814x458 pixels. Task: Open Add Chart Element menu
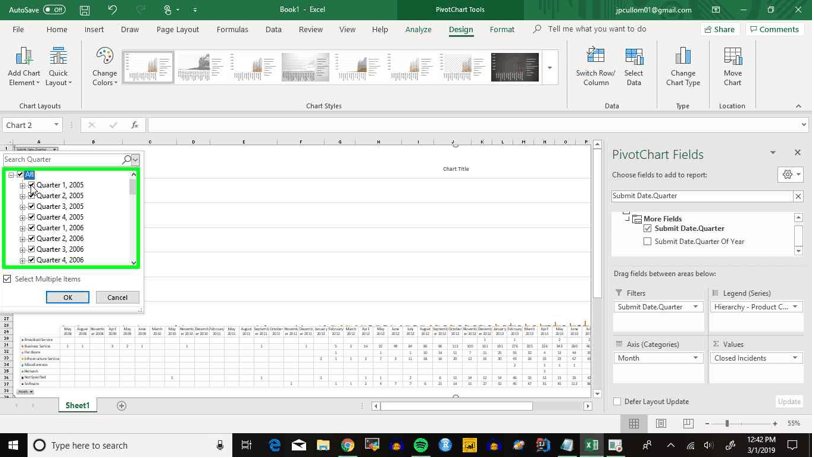click(24, 66)
